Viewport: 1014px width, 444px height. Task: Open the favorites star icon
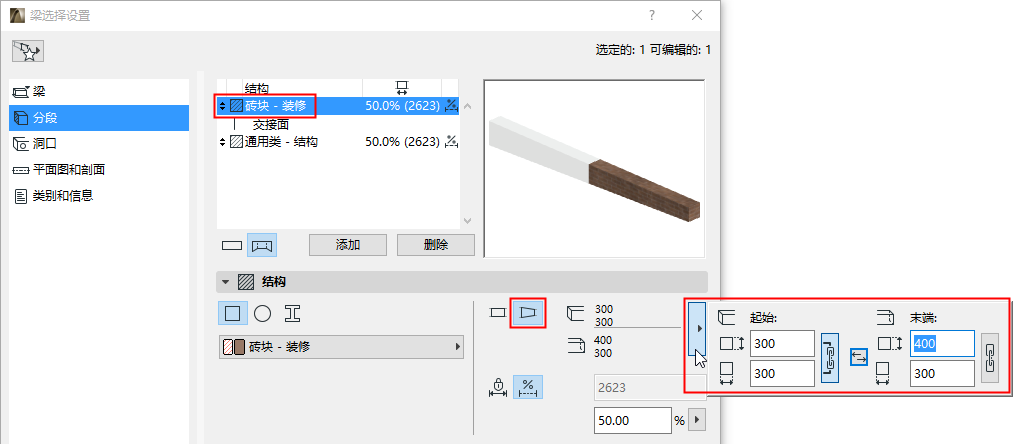tap(28, 50)
